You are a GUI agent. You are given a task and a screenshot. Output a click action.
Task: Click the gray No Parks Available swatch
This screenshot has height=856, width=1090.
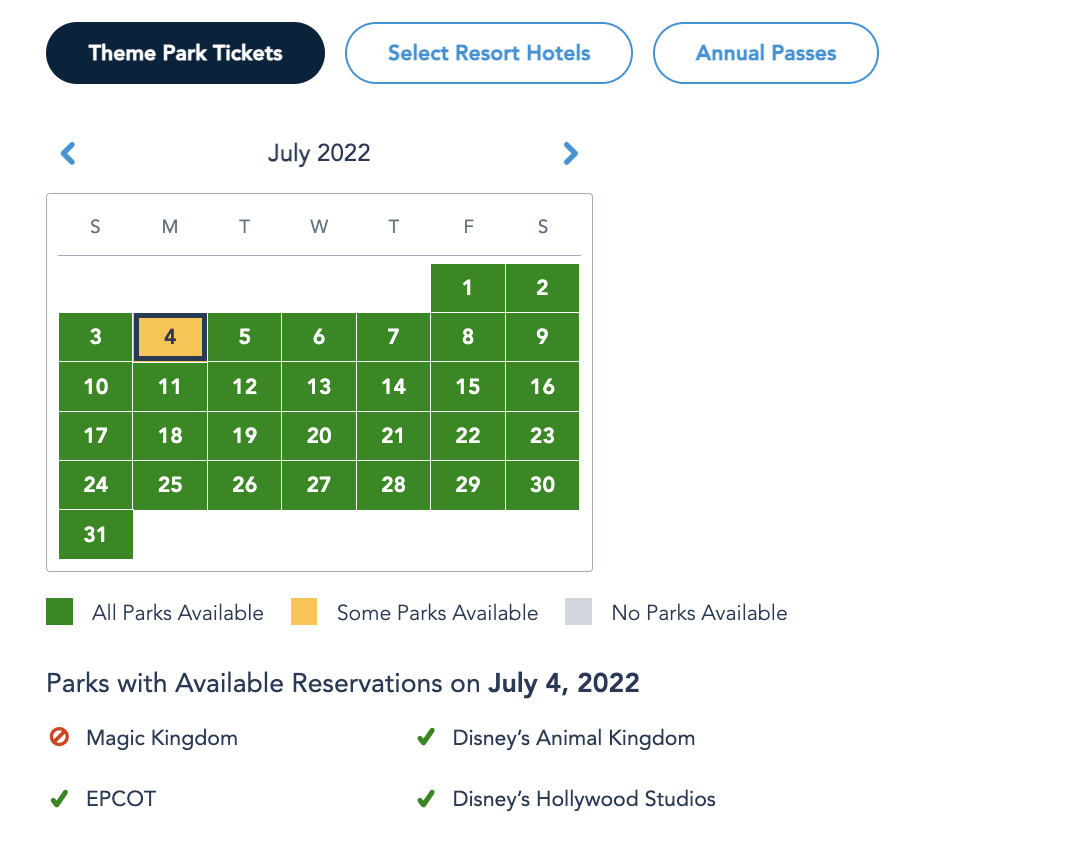[x=578, y=612]
